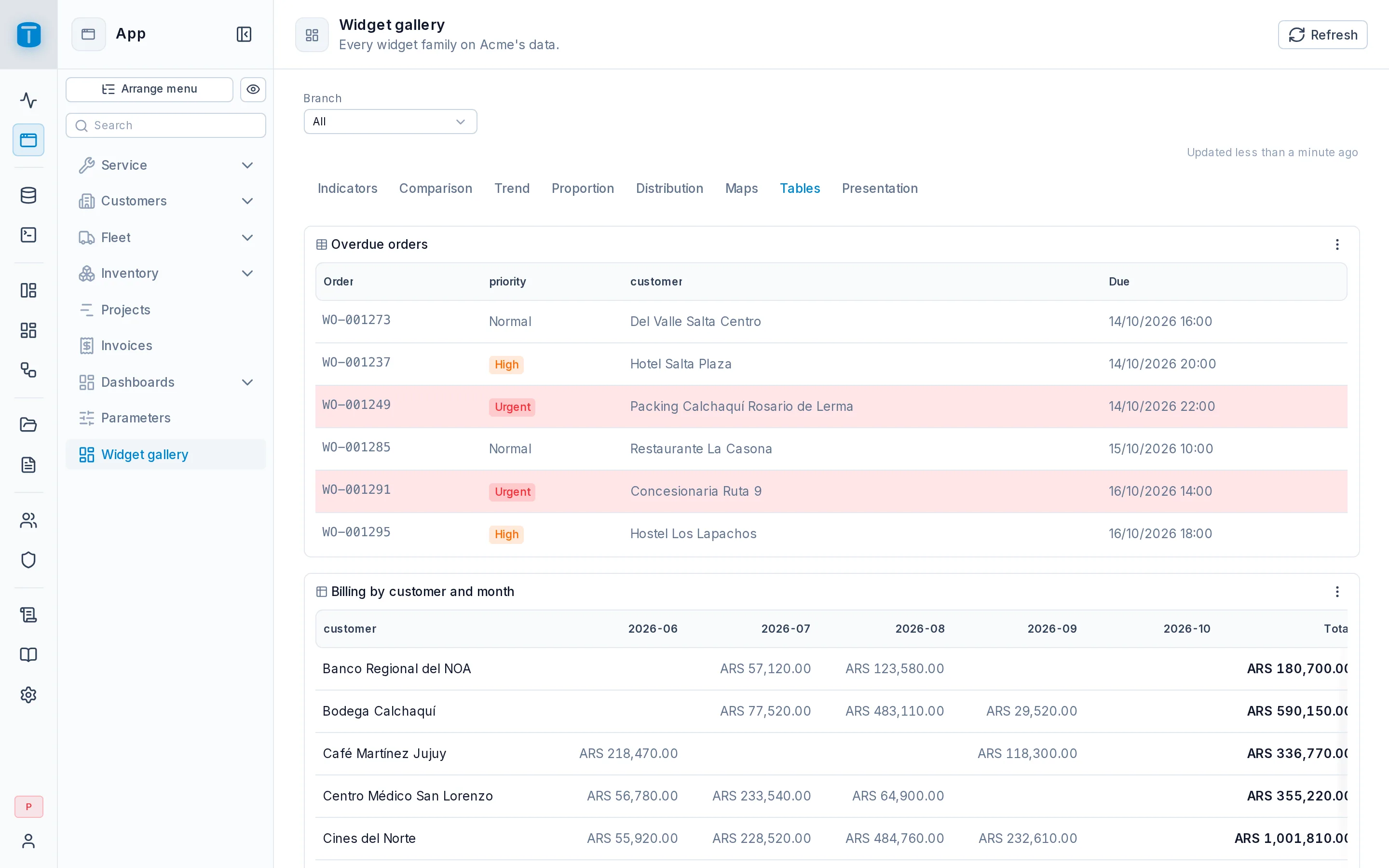Expand the Service menu group
1389x868 pixels.
pos(166,165)
